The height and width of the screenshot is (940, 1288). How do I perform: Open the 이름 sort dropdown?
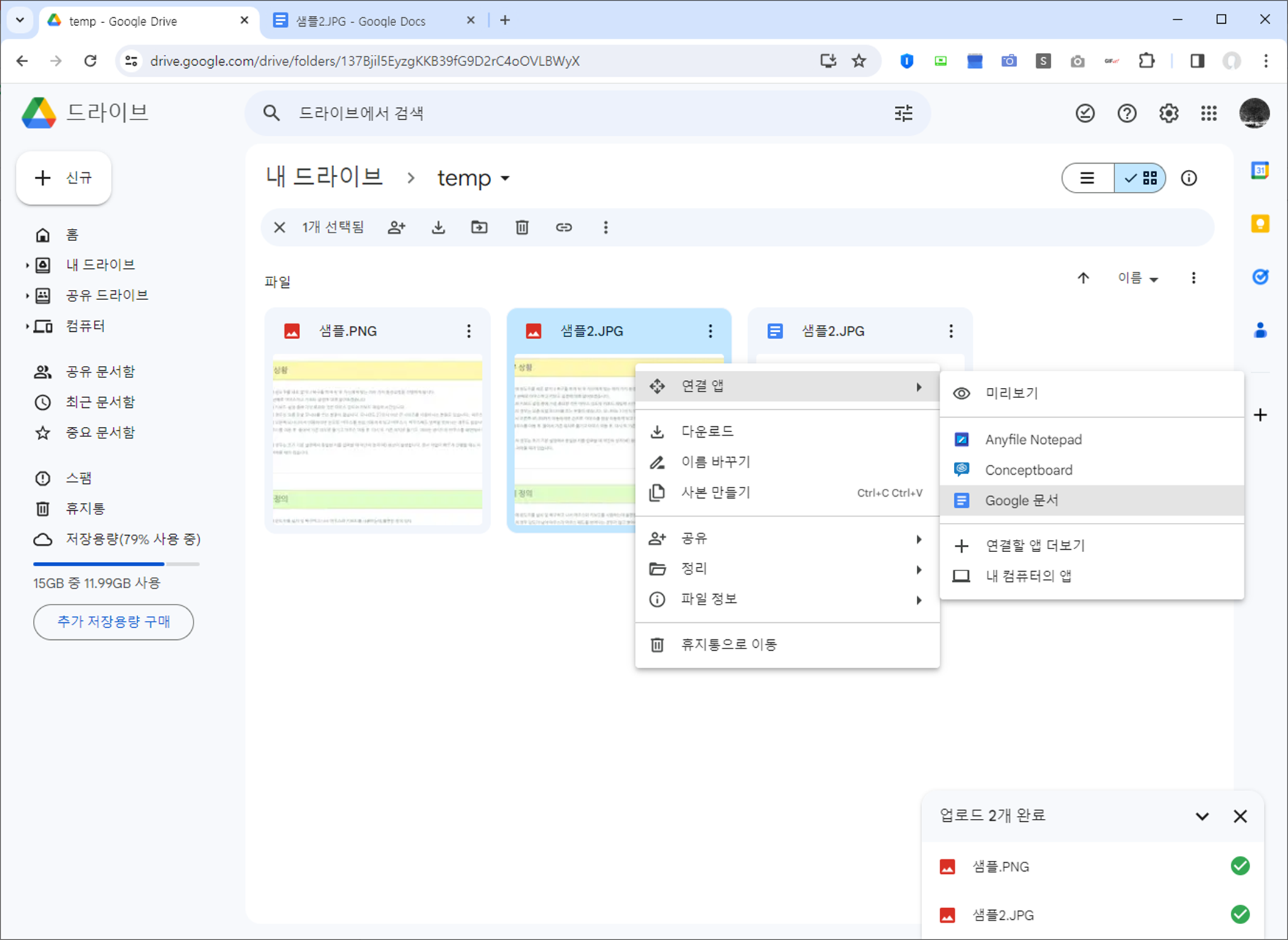tap(1137, 278)
